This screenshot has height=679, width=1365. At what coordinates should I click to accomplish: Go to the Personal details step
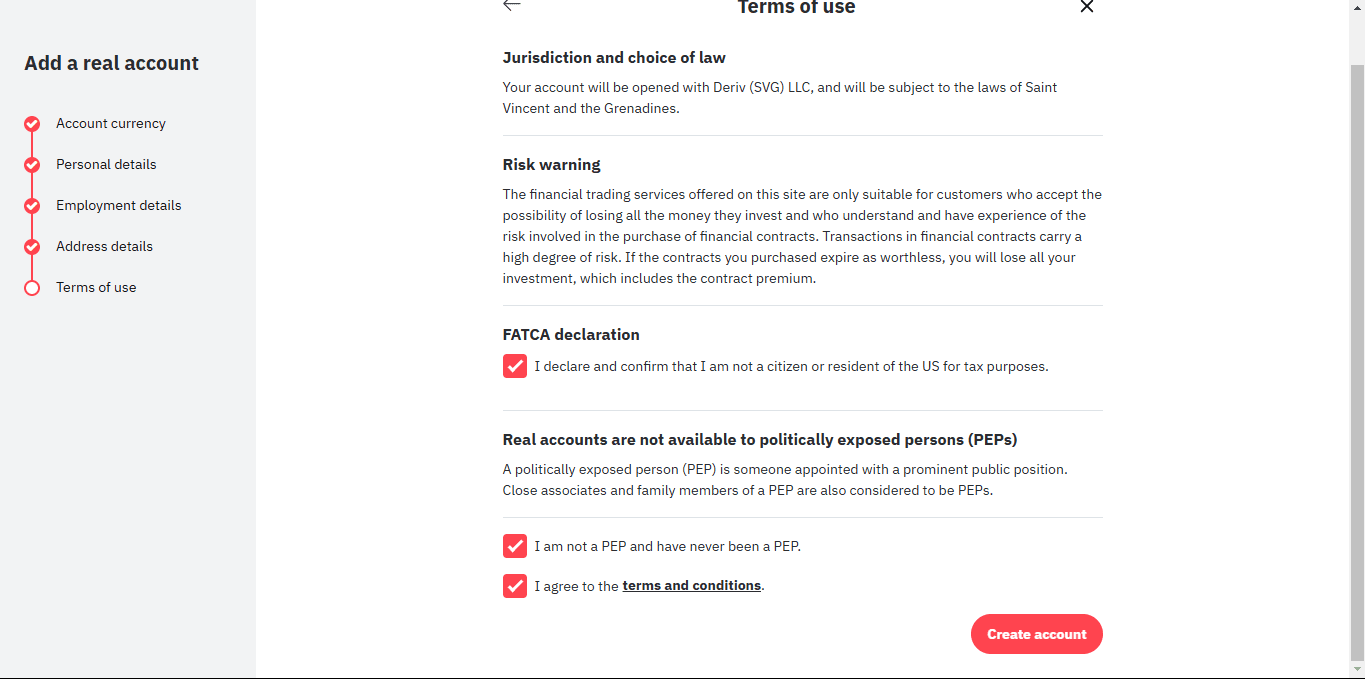click(x=106, y=165)
